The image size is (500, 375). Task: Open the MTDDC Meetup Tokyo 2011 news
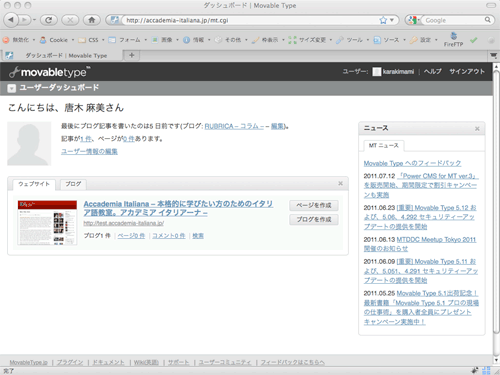point(420,244)
